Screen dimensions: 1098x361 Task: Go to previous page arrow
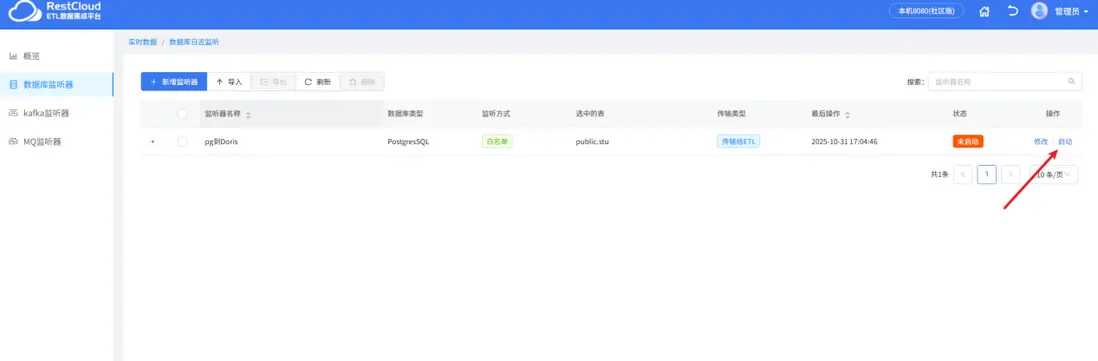[963, 174]
